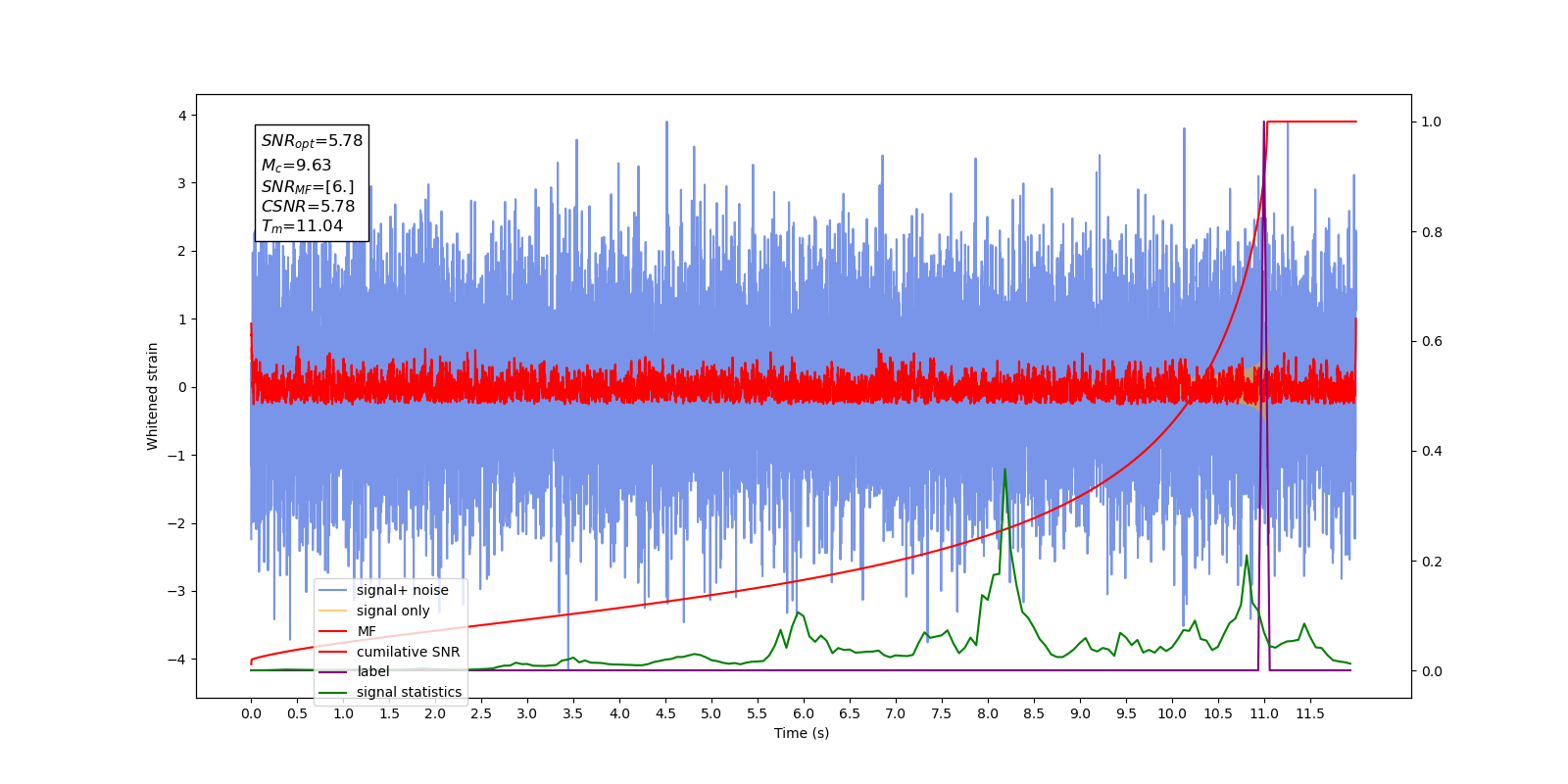
Task: Click x-axis tick label 0.0
Action: (251, 713)
